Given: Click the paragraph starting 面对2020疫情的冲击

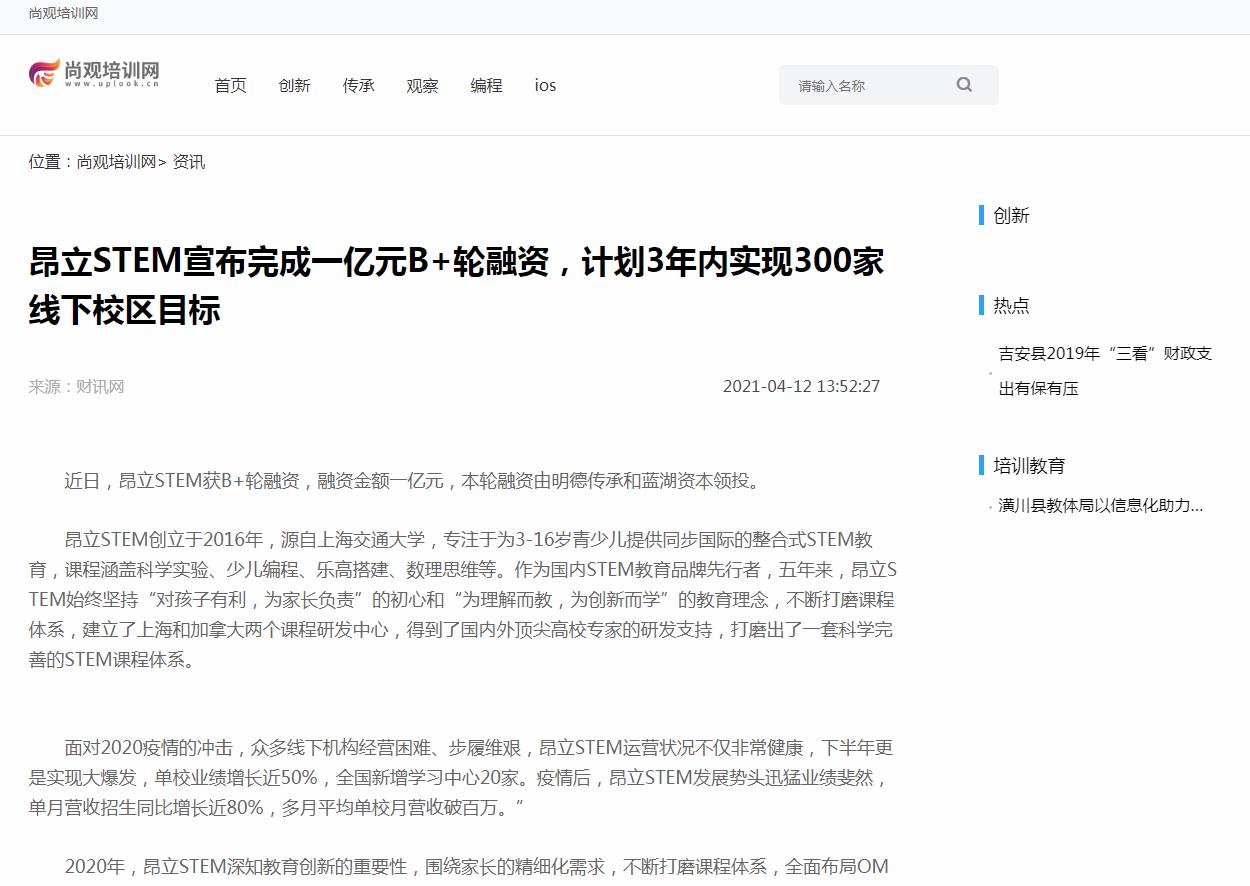Looking at the screenshot, I should pos(460,777).
